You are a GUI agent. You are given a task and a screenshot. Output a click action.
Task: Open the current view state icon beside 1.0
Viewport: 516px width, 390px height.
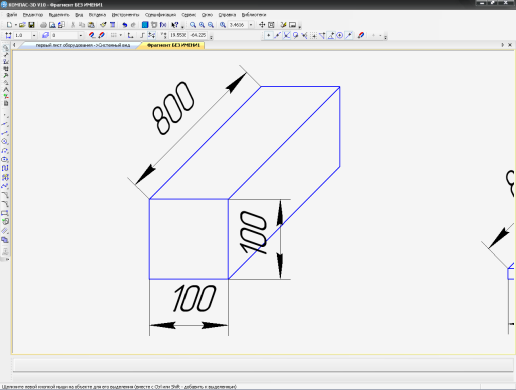(x=8, y=35)
